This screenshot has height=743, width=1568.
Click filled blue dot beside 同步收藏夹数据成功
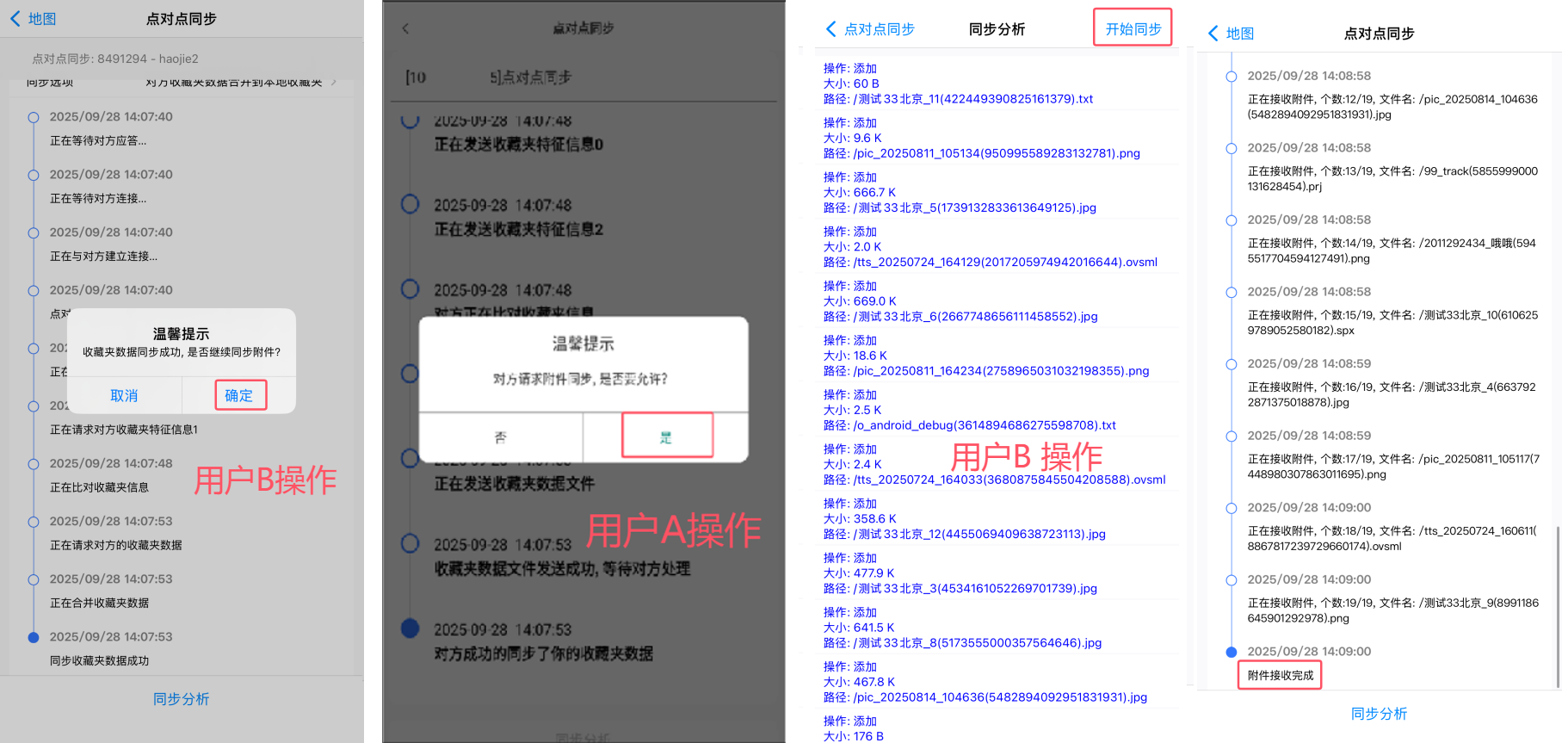(x=34, y=637)
